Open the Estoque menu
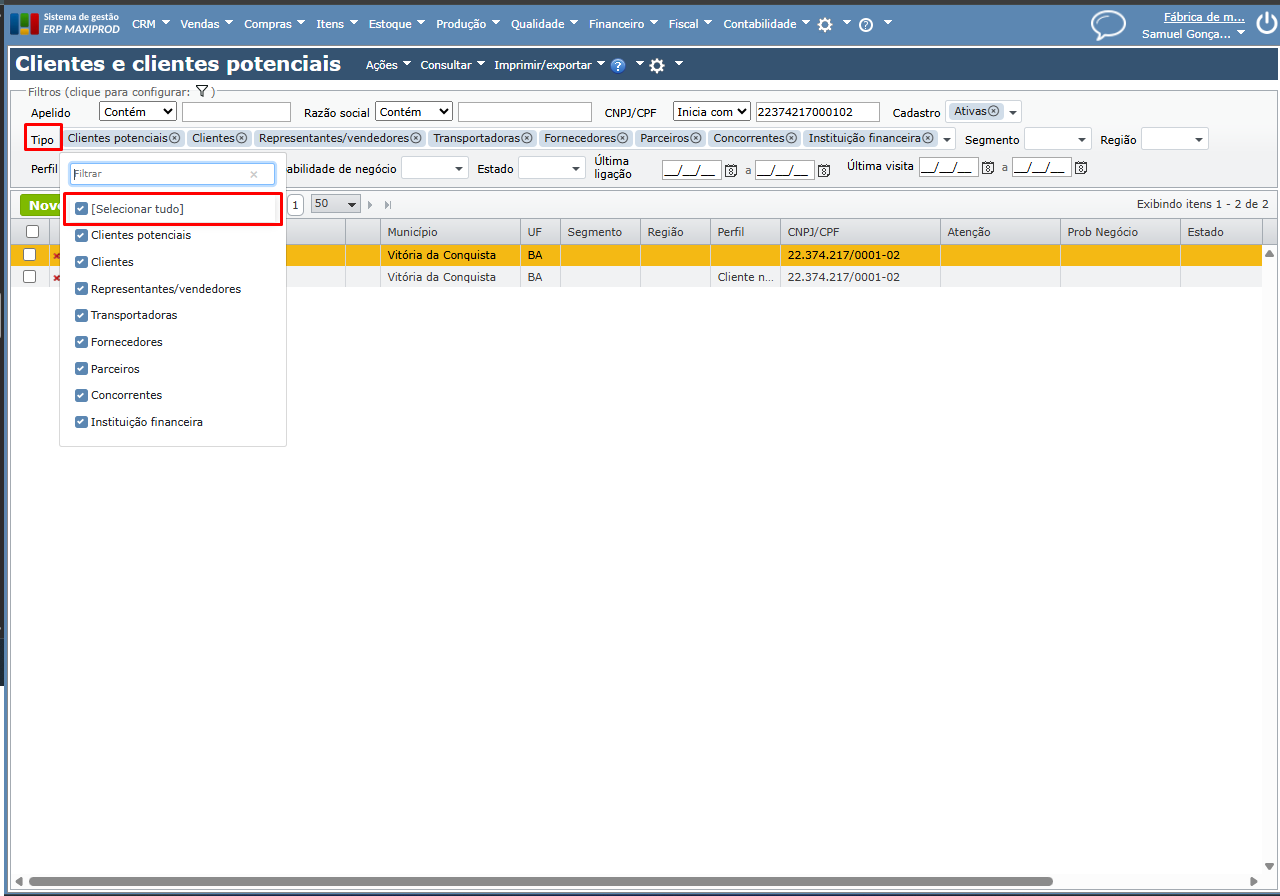 (x=397, y=24)
